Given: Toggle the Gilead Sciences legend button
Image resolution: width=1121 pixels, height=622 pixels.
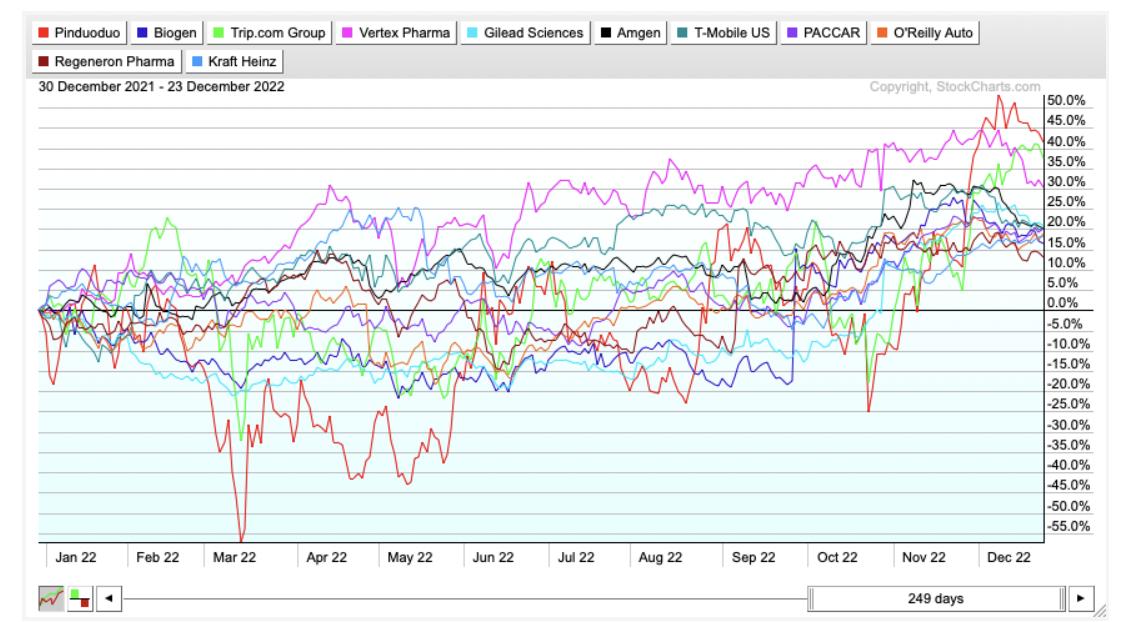Looking at the screenshot, I should (x=525, y=33).
